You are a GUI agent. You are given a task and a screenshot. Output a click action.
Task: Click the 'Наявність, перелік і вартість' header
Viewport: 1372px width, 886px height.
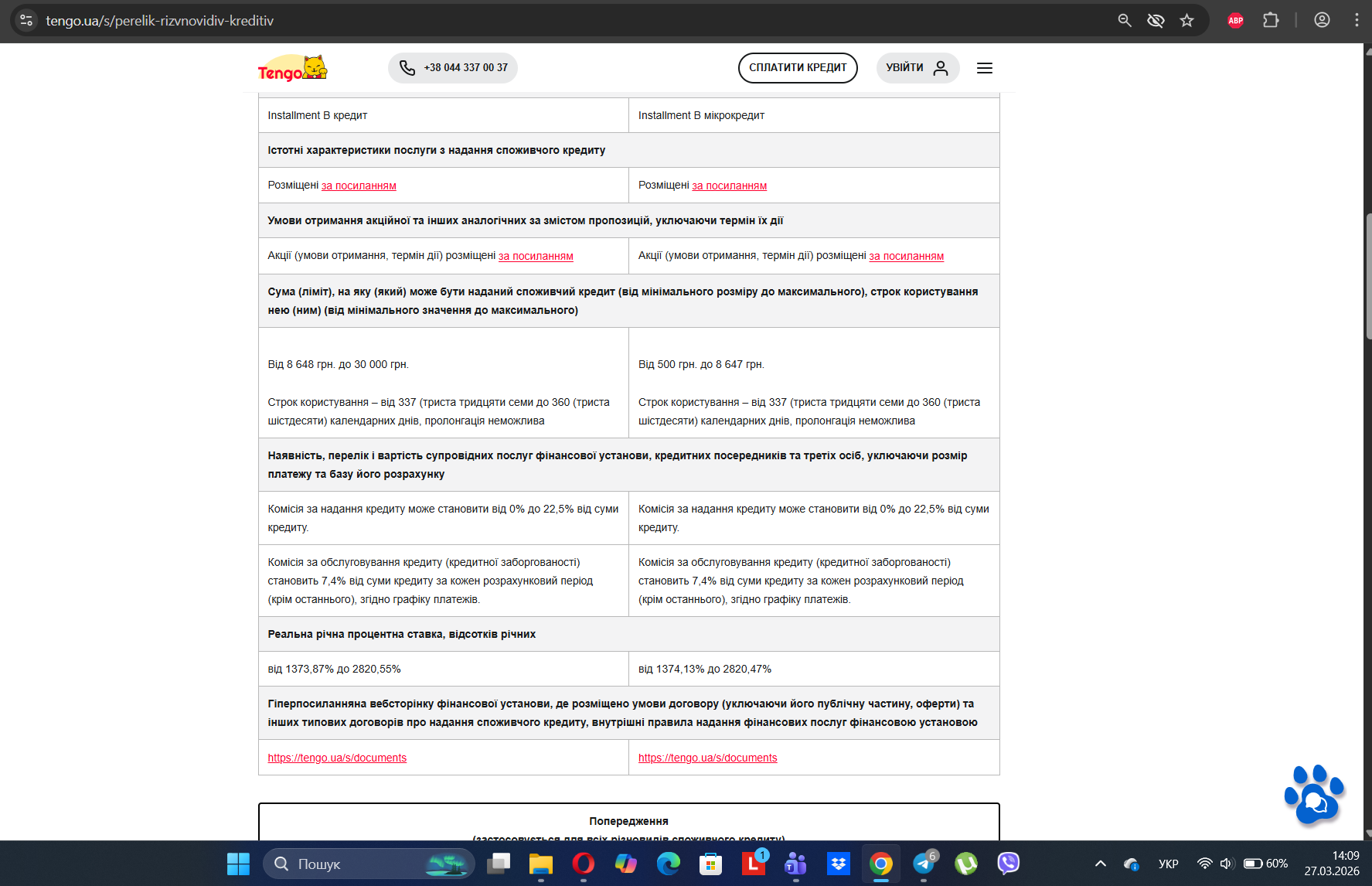coord(629,465)
